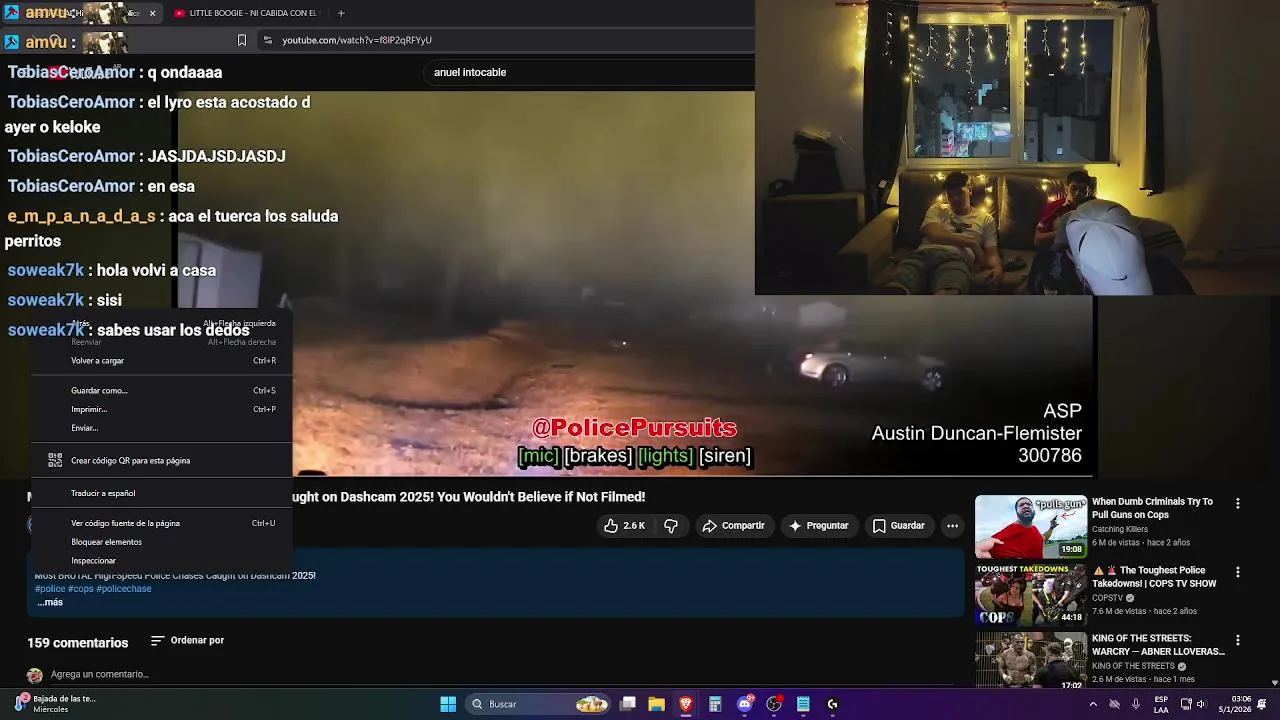Switch to 'LITTLE BOOGIE - NI CABIDA' tab
The image size is (1280, 720).
245,13
